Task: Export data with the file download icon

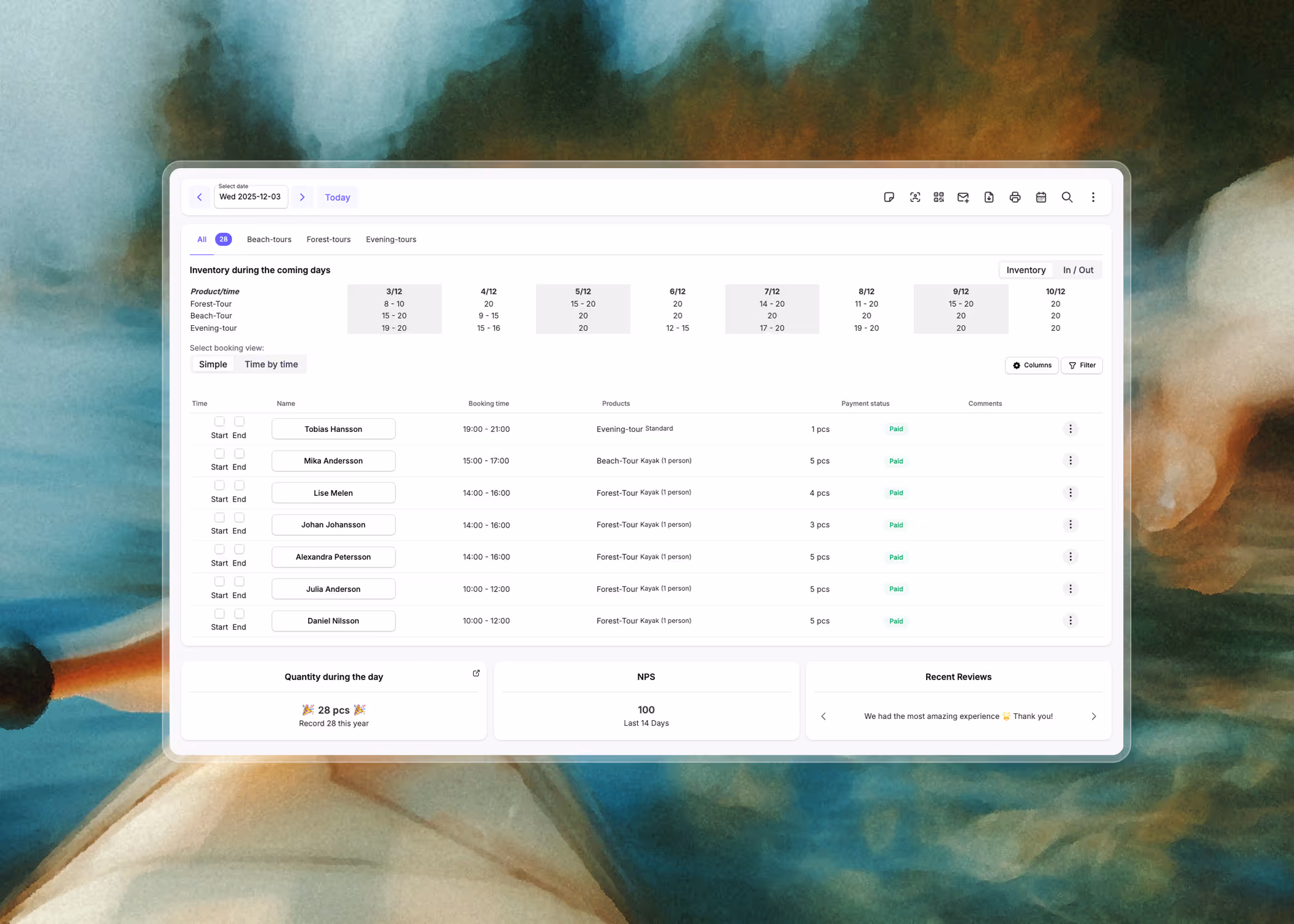Action: tap(988, 197)
